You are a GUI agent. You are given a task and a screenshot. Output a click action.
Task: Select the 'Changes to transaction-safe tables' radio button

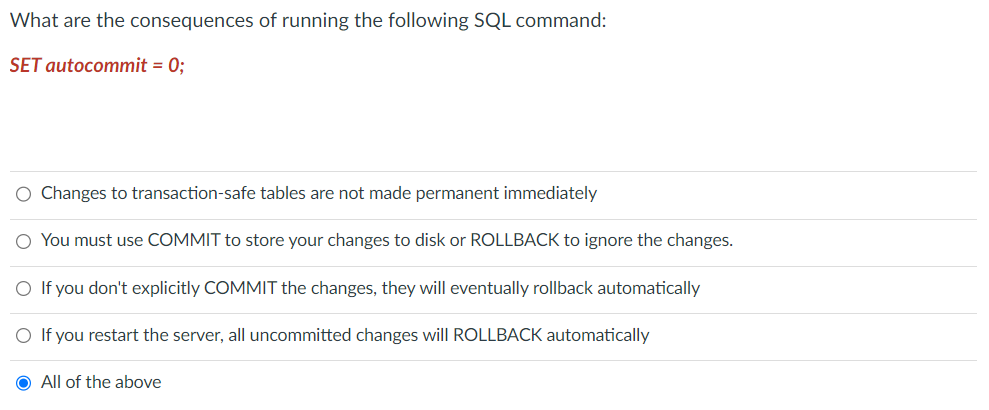(x=23, y=194)
